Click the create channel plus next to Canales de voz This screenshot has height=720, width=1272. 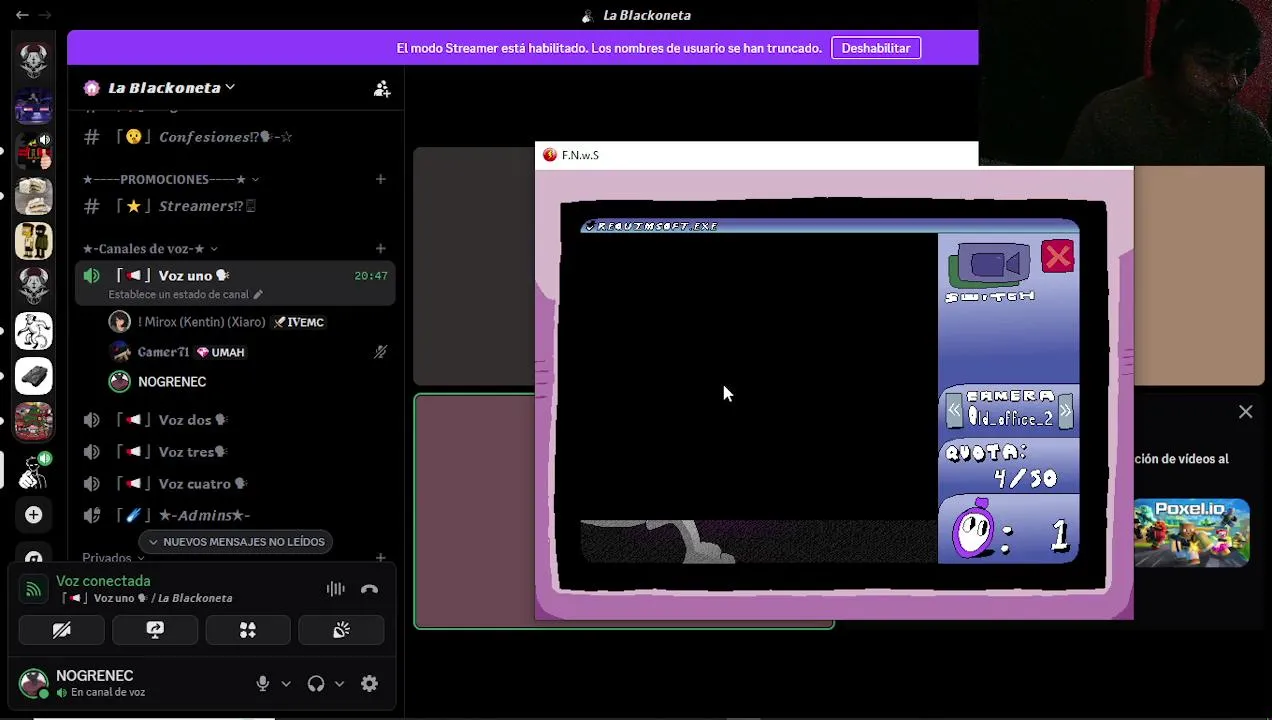point(380,248)
